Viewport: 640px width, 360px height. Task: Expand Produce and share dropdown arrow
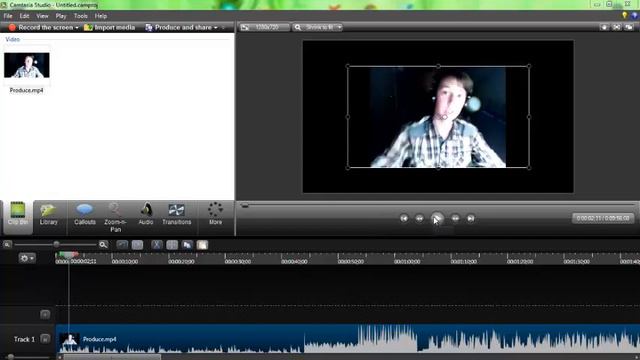[216, 28]
